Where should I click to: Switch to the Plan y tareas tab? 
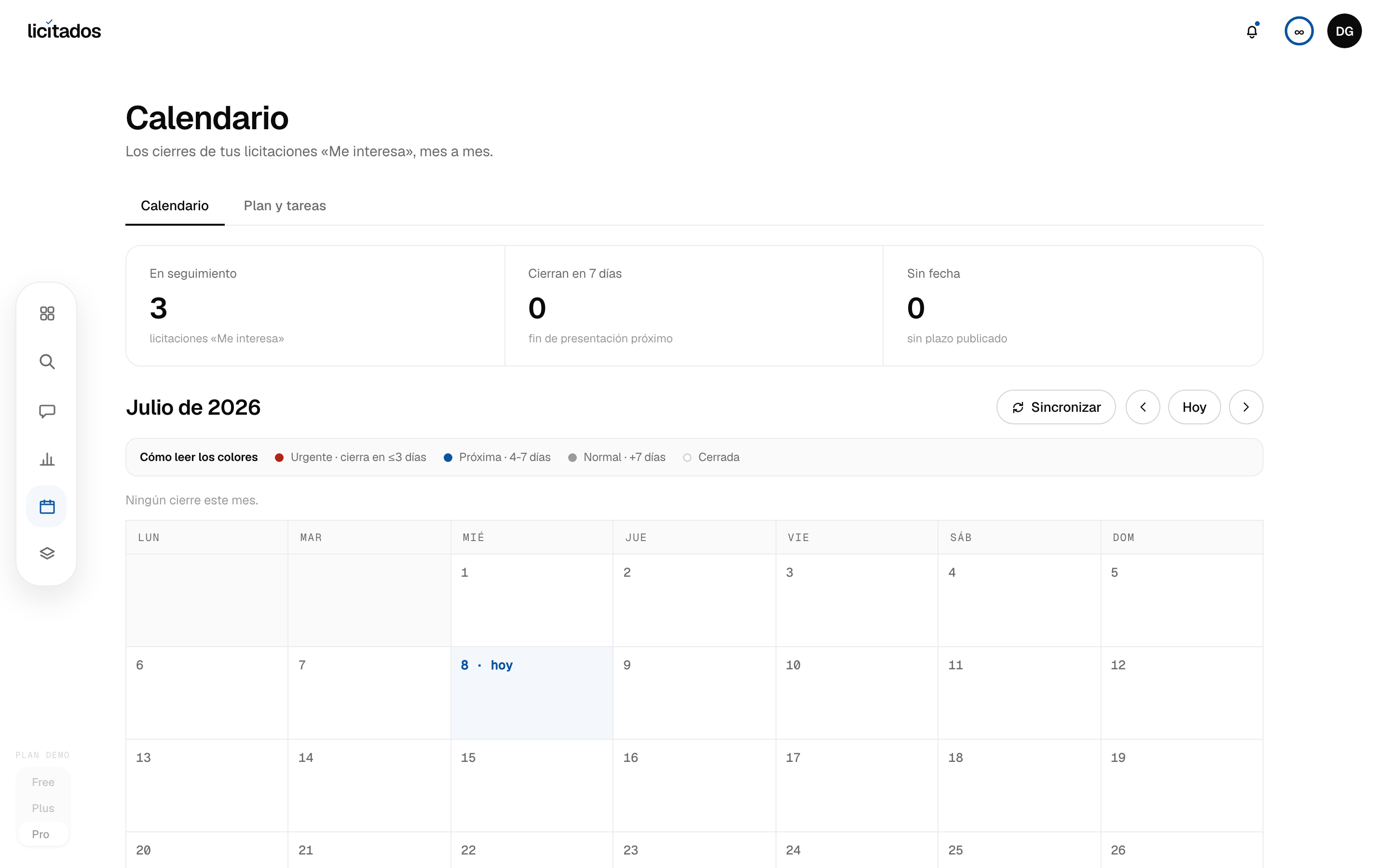tap(285, 205)
